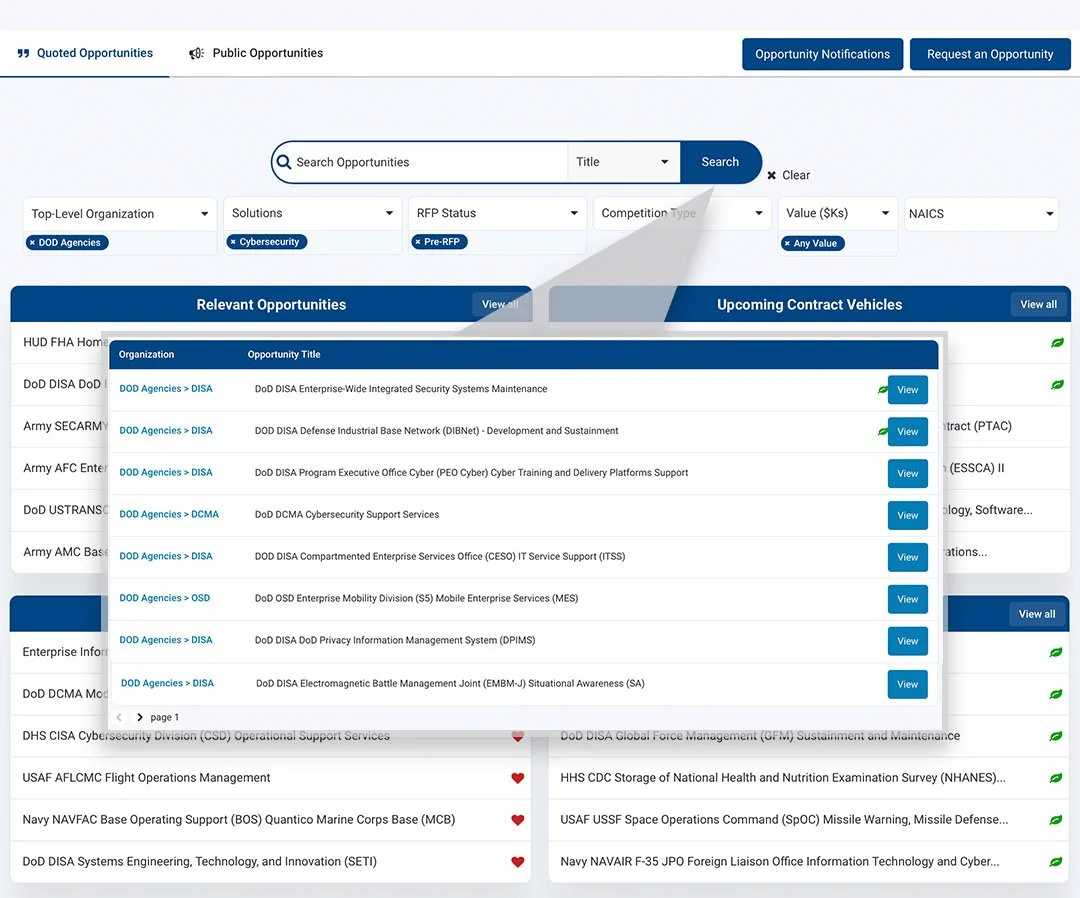
Task: Open the Quoted Opportunities tab
Action: pyautogui.click(x=85, y=53)
